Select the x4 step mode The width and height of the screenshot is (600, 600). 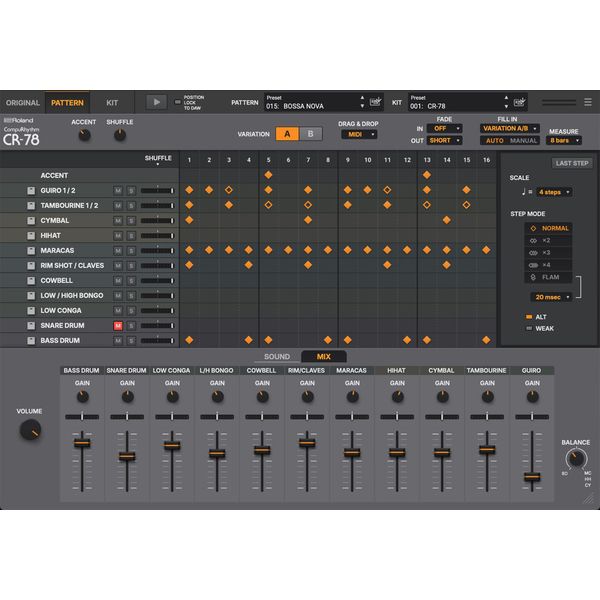(548, 265)
